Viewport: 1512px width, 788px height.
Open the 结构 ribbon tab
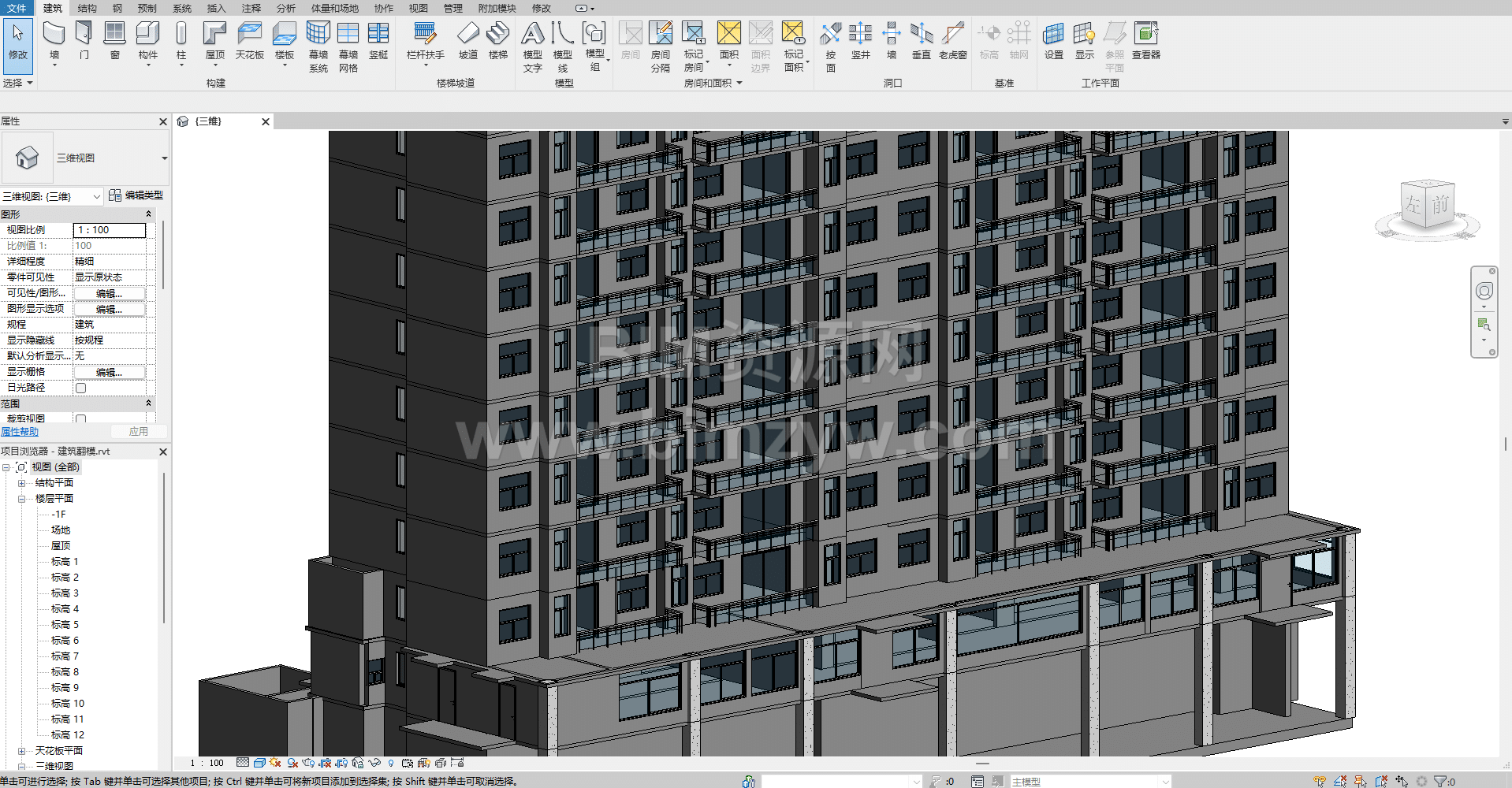tap(88, 8)
